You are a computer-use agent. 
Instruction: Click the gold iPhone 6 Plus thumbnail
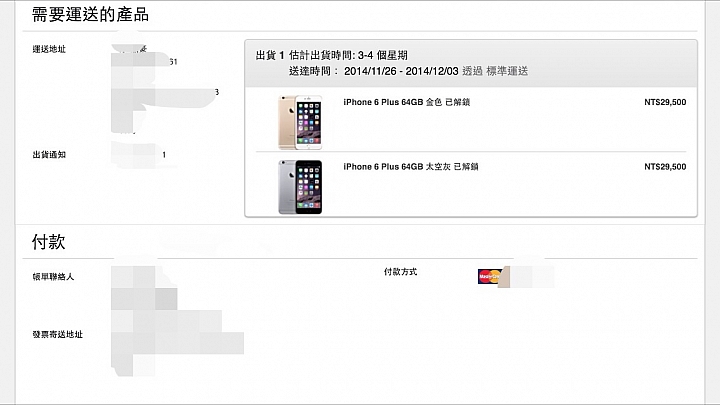pos(300,122)
